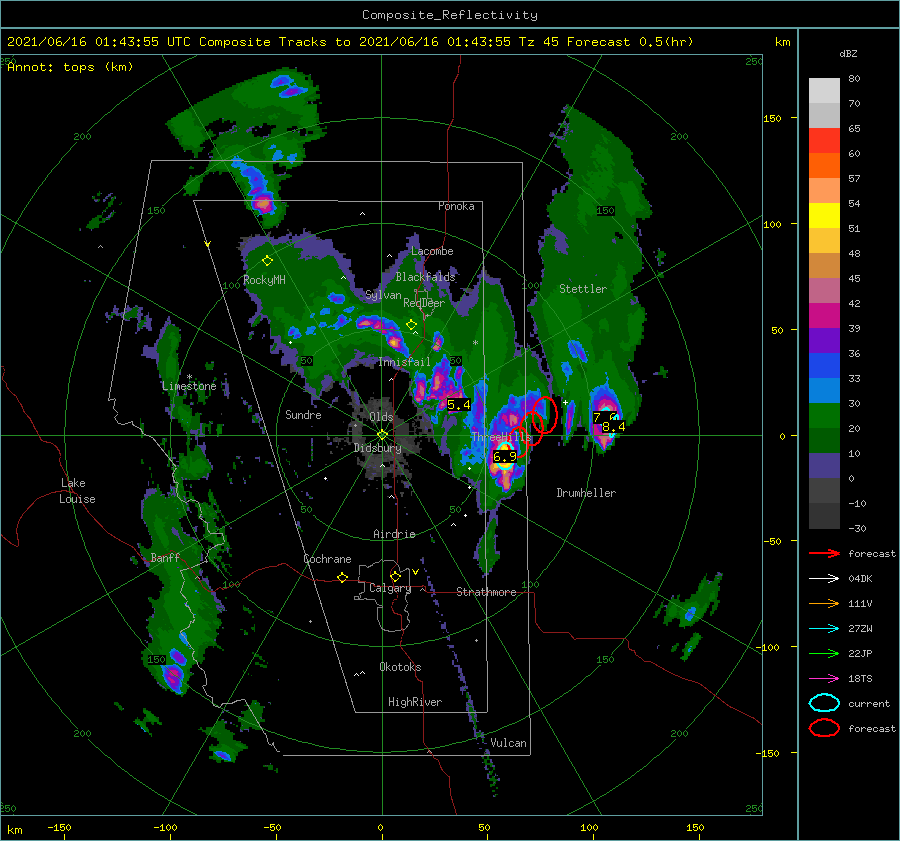Select the Lake Louise label

tap(77, 491)
